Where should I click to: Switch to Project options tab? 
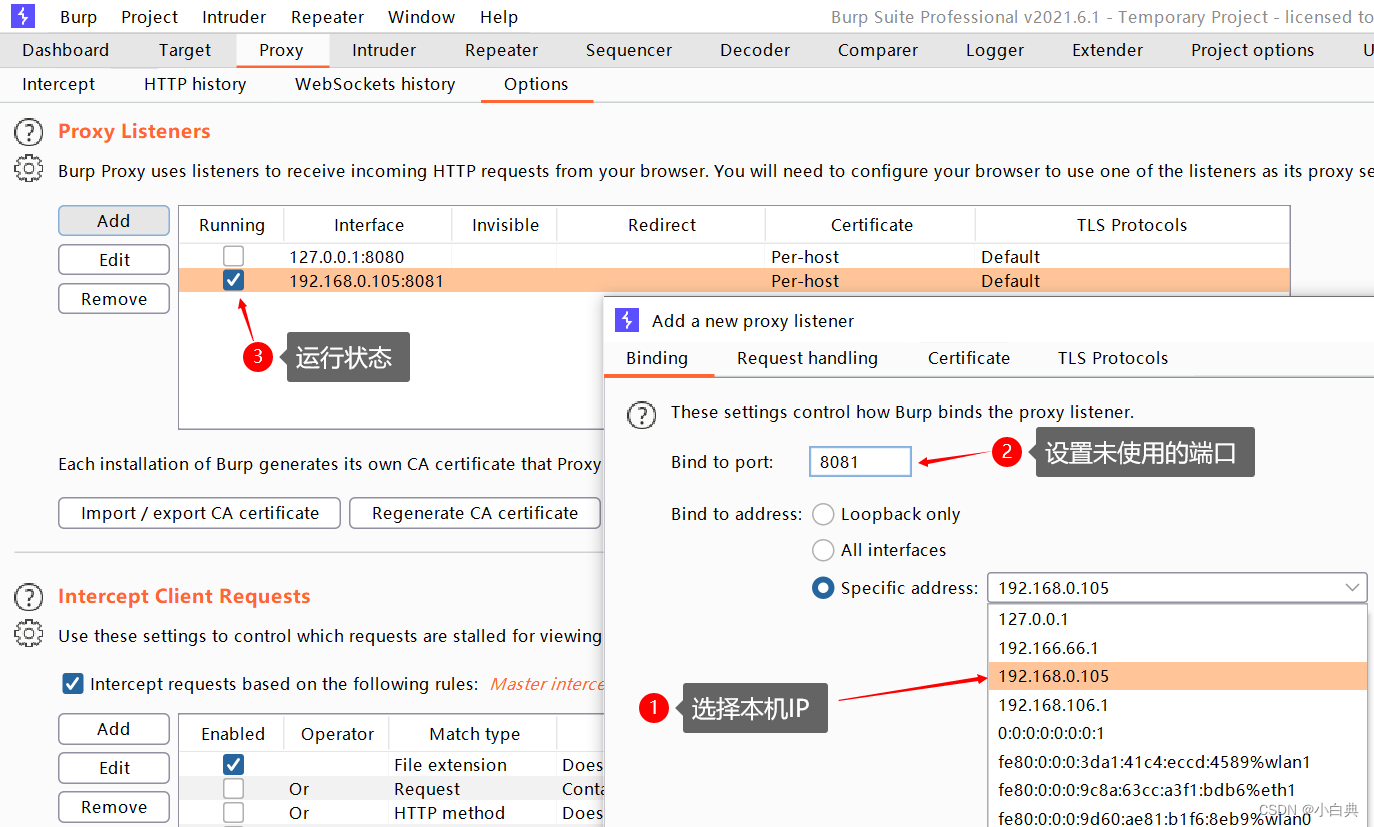[x=1253, y=50]
